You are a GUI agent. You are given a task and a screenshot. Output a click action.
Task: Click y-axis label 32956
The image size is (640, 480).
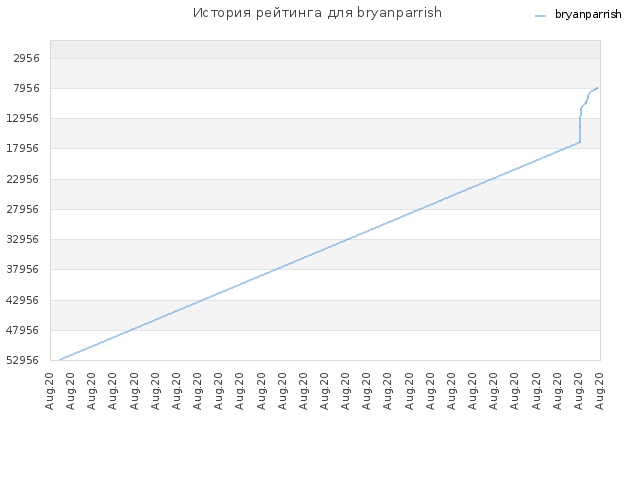23,239
